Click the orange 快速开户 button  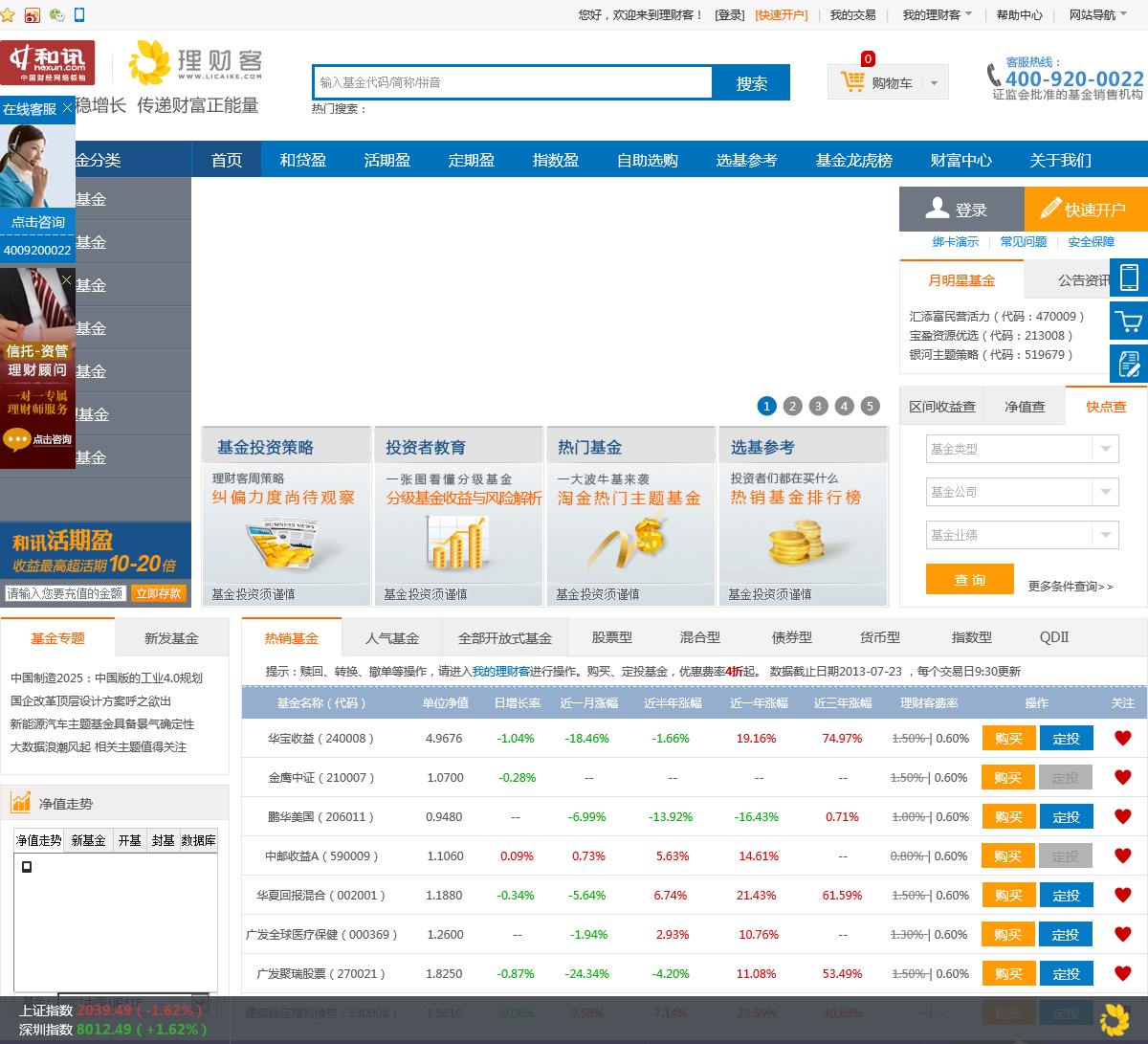pos(1086,209)
